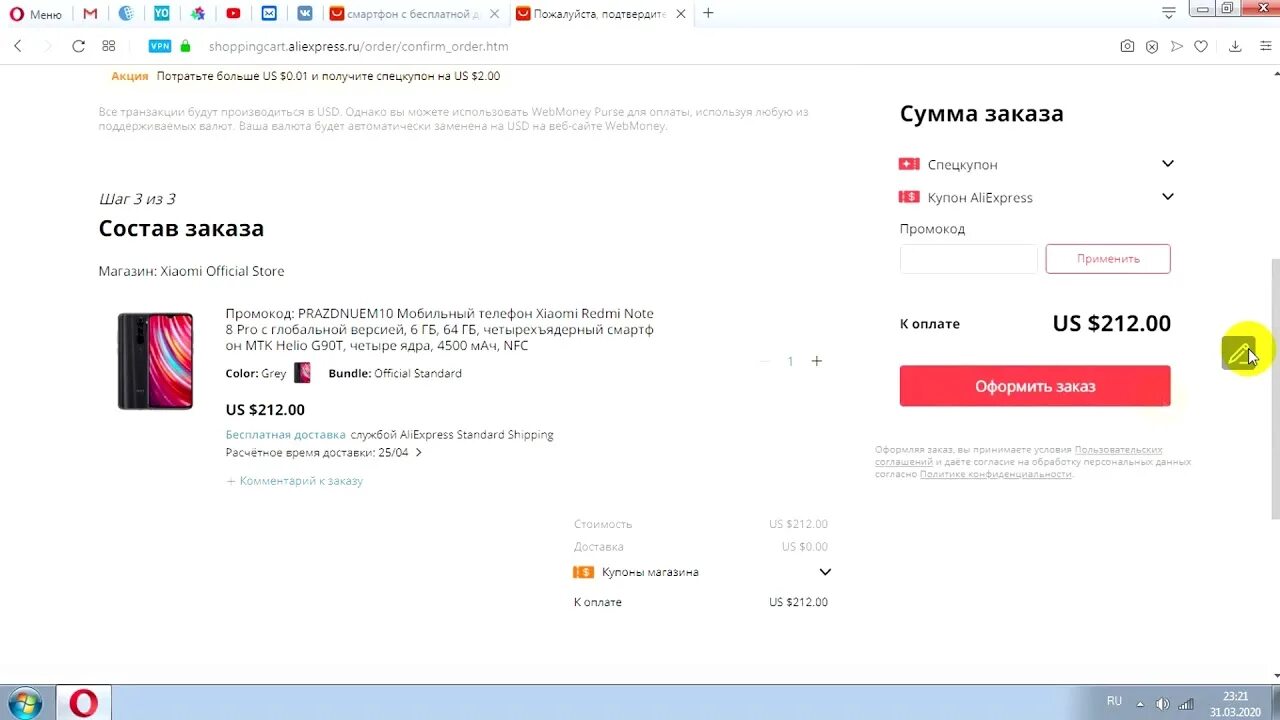Focus the Промокод input field

[969, 259]
